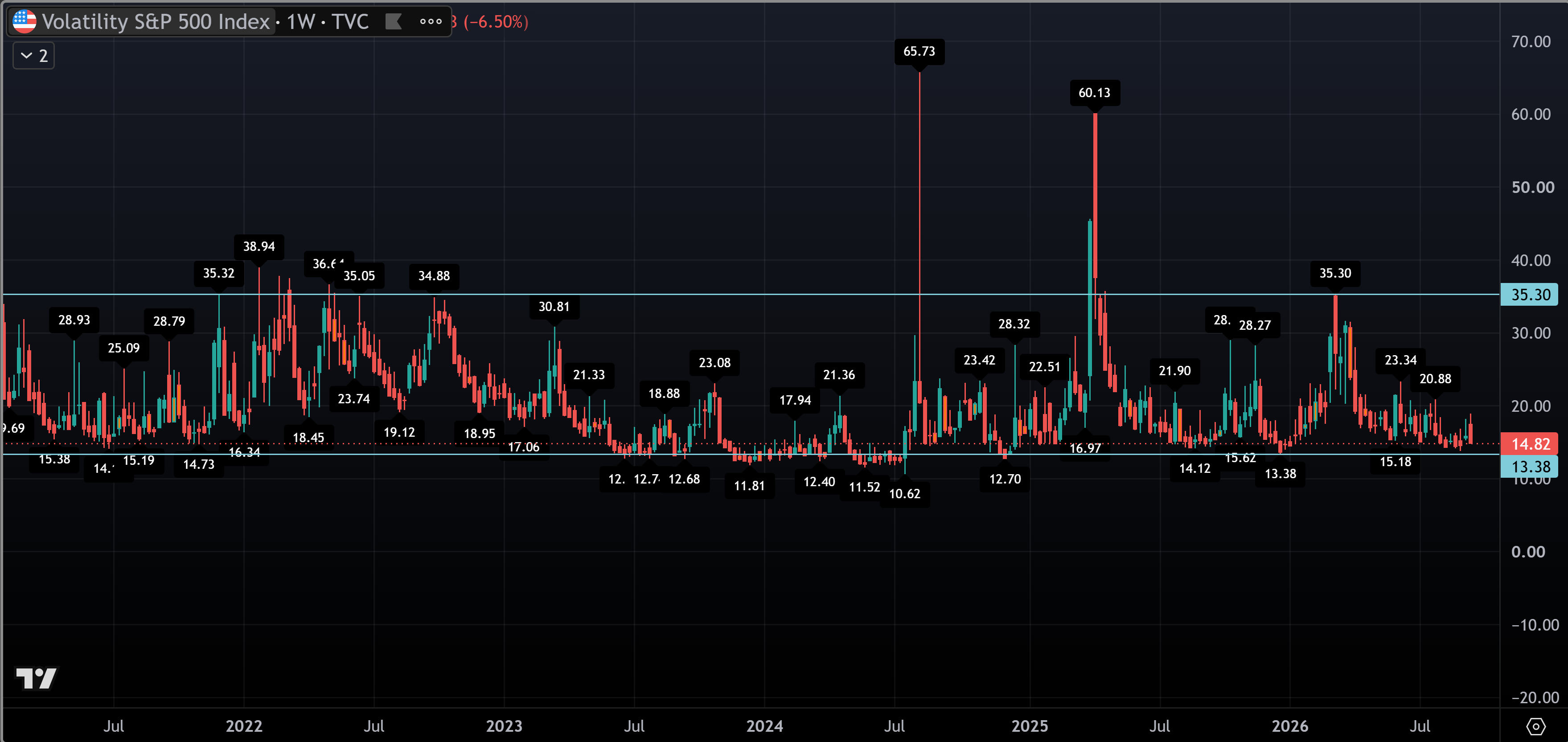Click the 23.34 pivot label
The image size is (1568, 742).
1400,361
